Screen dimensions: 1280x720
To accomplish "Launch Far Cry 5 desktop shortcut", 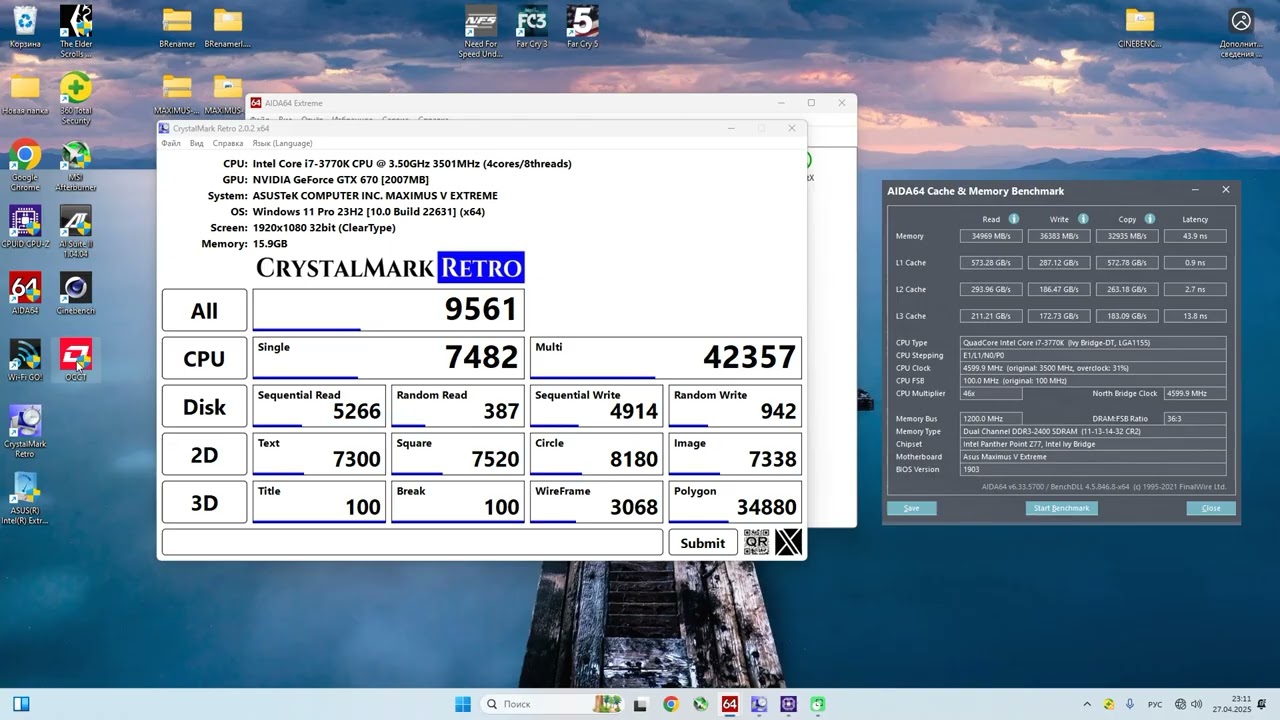I will click(582, 27).
